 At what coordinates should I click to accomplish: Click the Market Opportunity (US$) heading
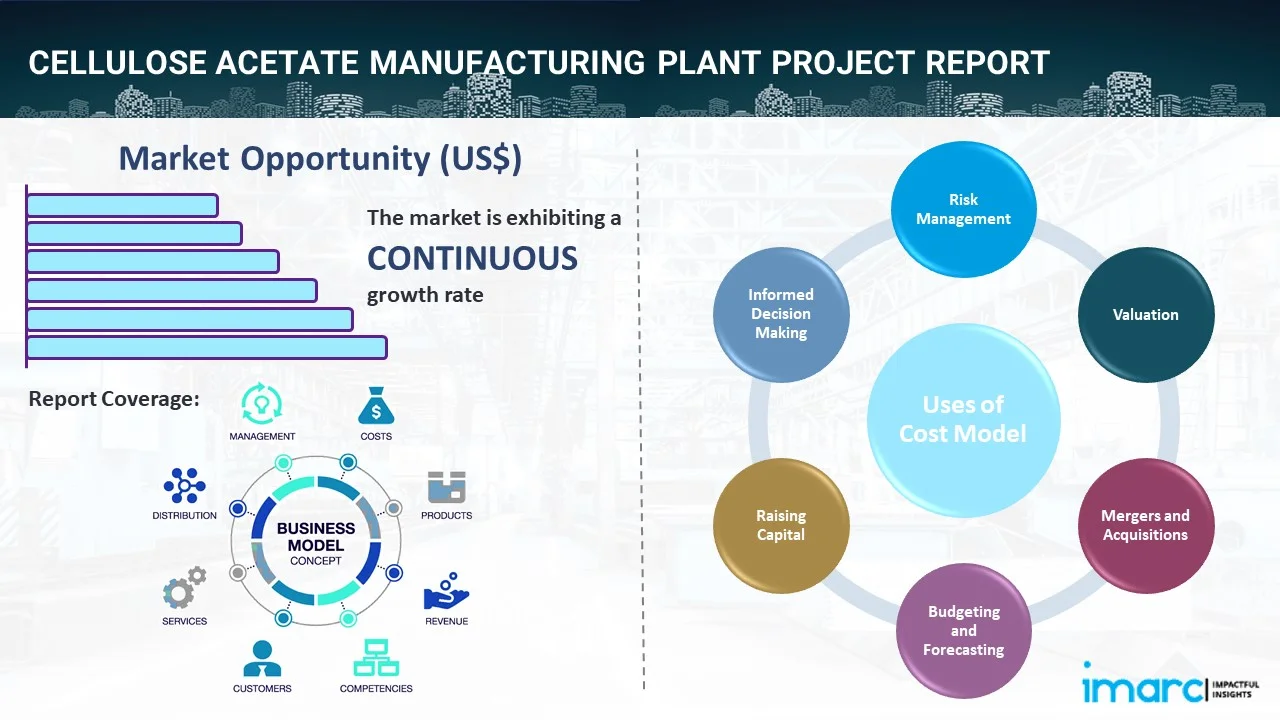coord(320,159)
